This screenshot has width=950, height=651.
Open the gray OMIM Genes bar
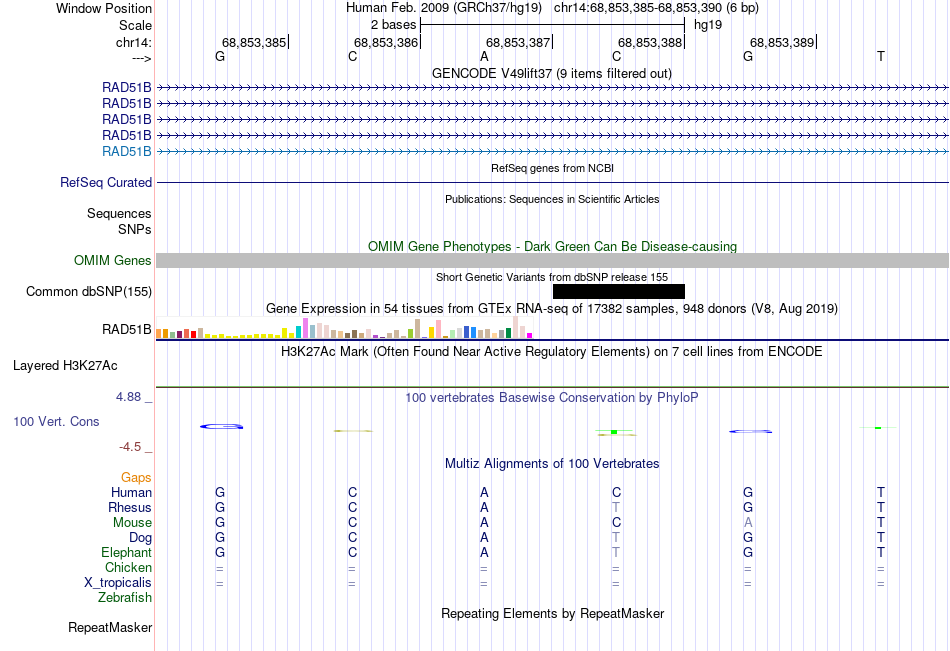552,261
